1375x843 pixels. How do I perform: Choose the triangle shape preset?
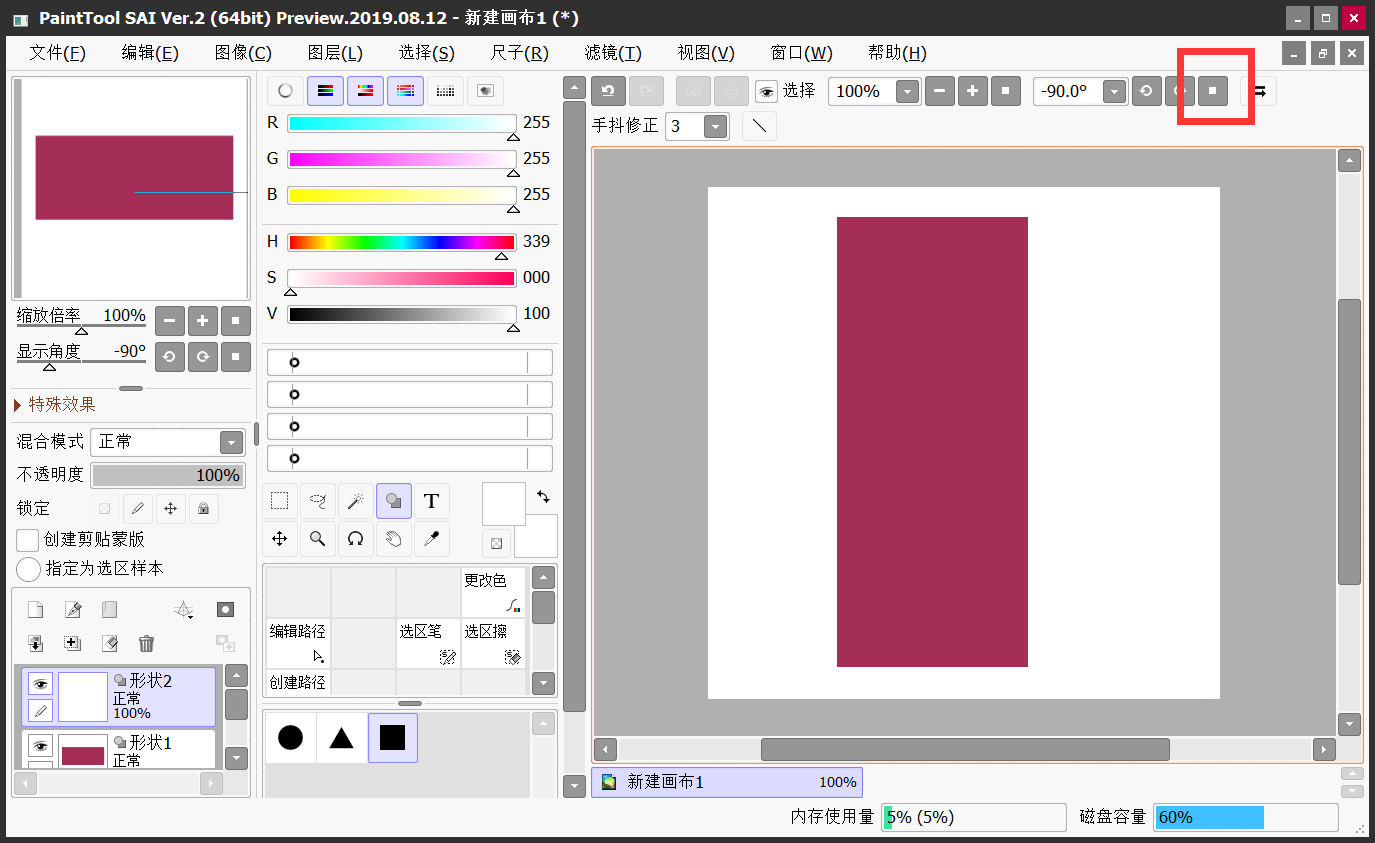coord(342,738)
